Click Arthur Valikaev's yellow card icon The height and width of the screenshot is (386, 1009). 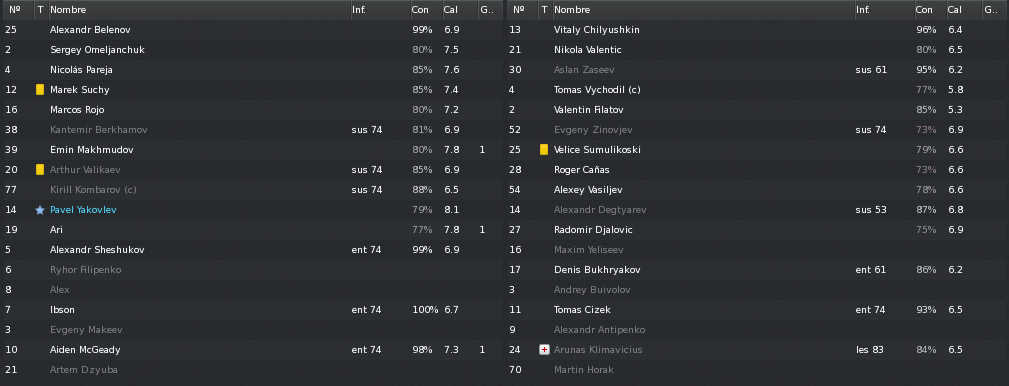click(40, 170)
